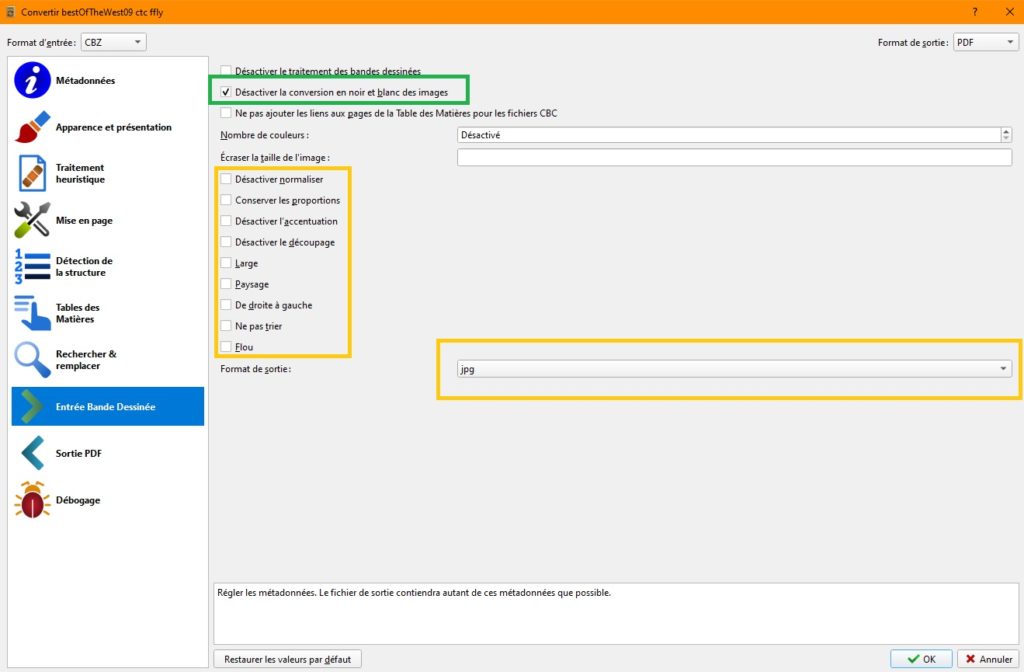The image size is (1024, 672).
Task: Open the Débogage bug icon
Action: [32, 500]
